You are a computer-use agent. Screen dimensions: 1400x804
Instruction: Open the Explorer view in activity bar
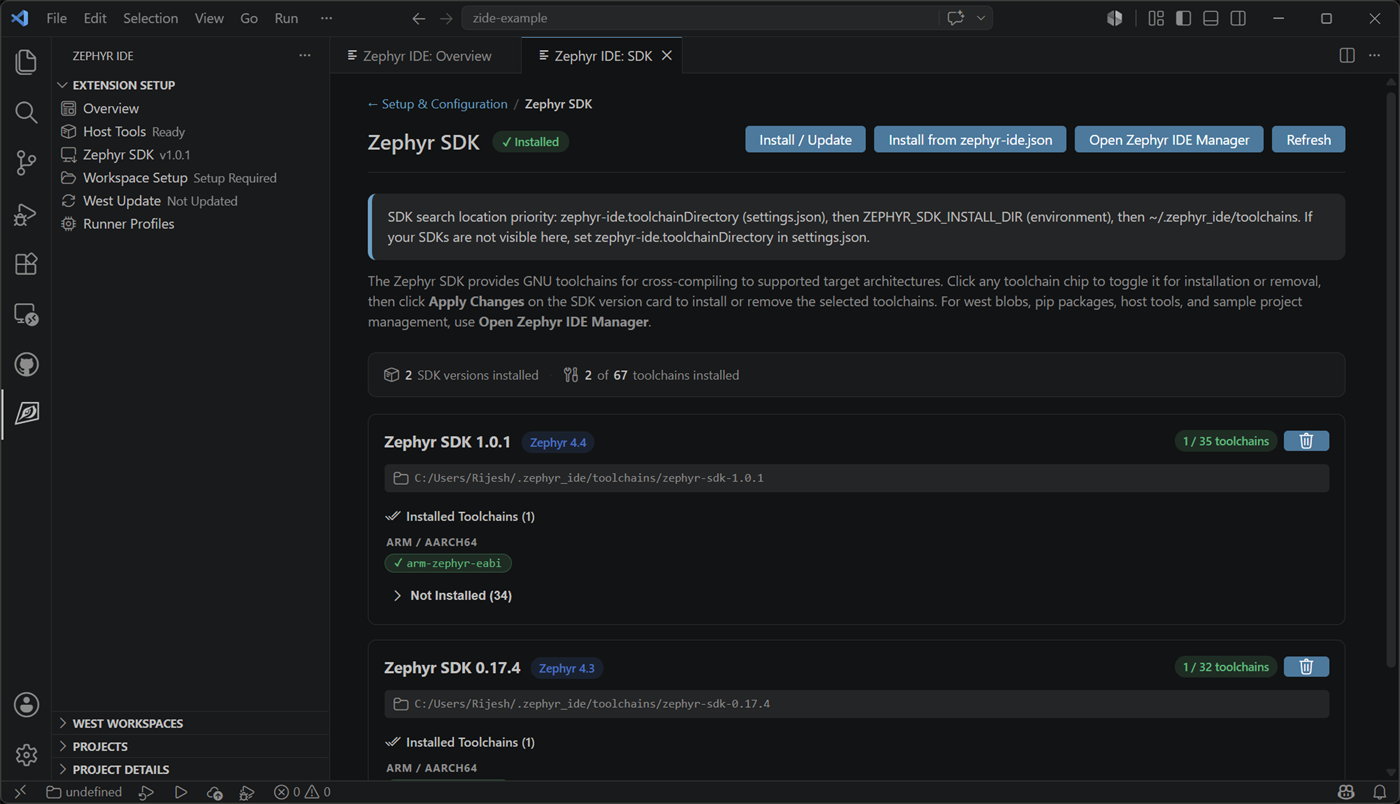click(26, 61)
